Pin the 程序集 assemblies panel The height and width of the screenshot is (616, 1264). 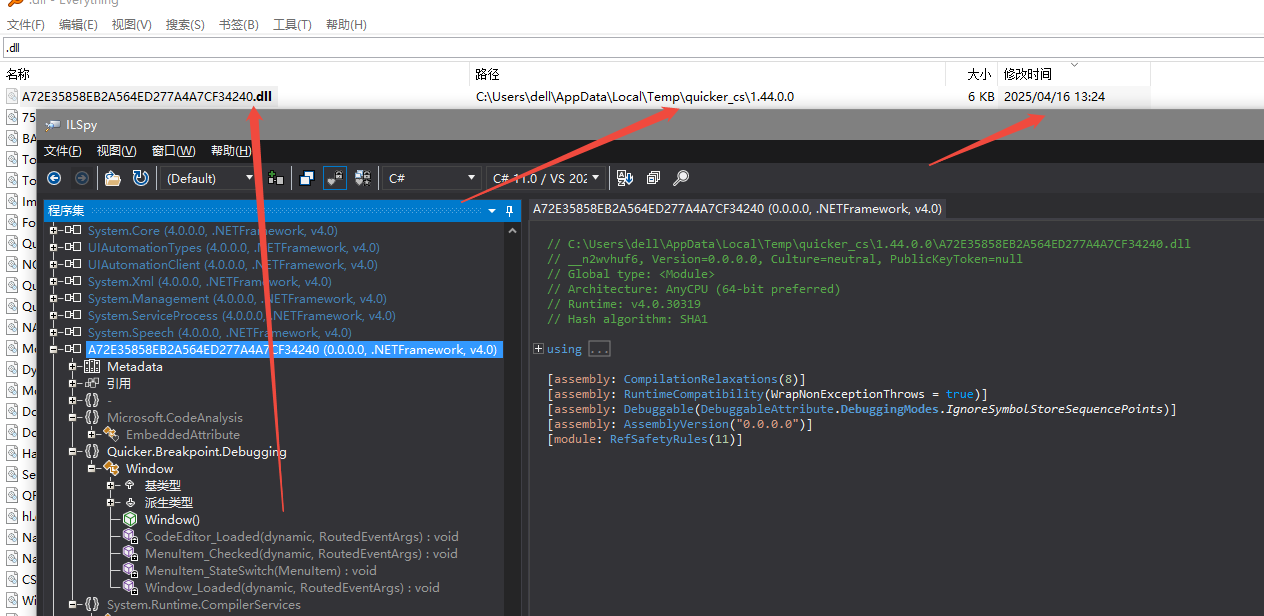[x=509, y=211]
